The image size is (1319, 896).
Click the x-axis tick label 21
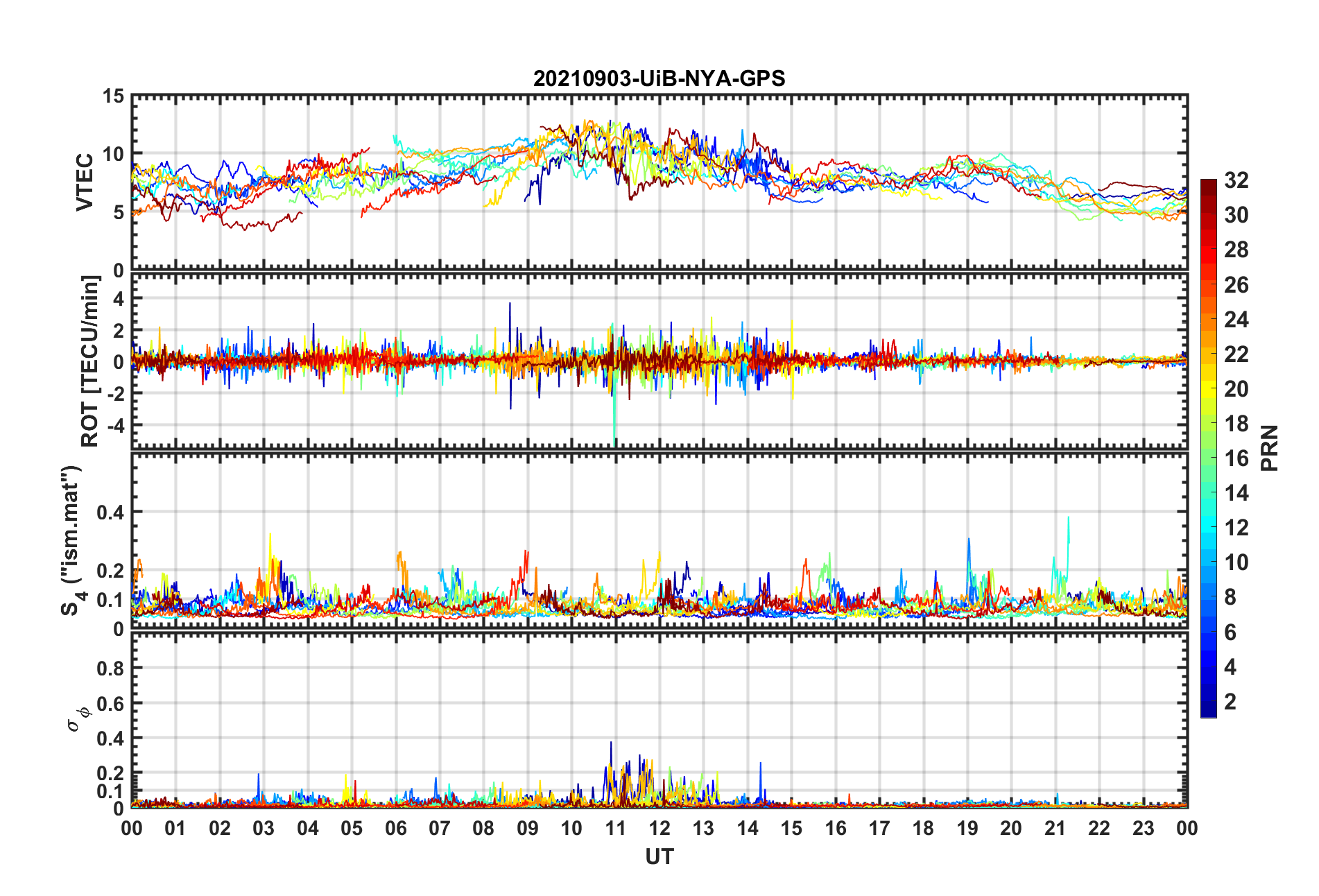coord(1055,828)
